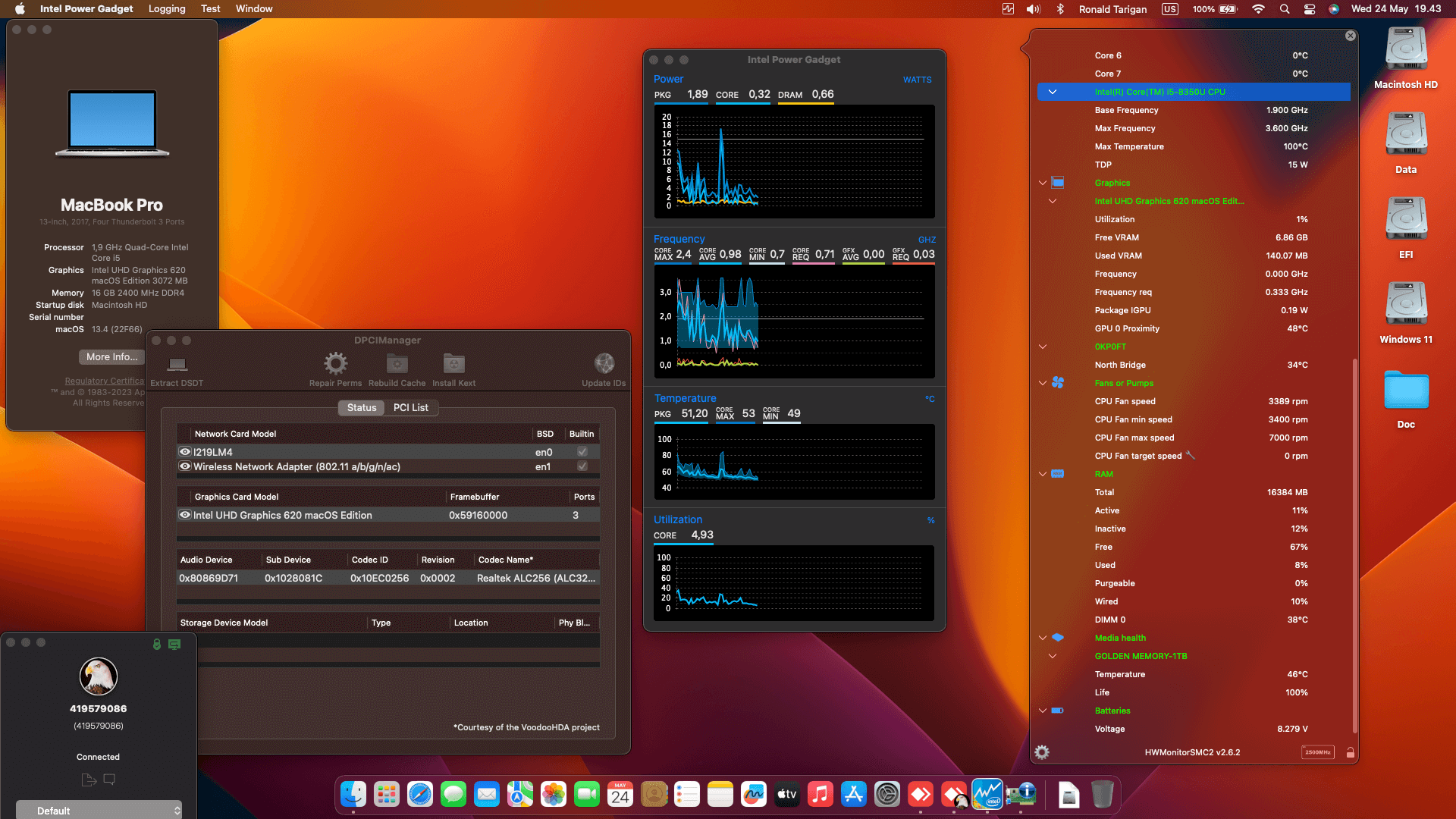Open the Logging menu
The image size is (1456, 819).
point(167,9)
